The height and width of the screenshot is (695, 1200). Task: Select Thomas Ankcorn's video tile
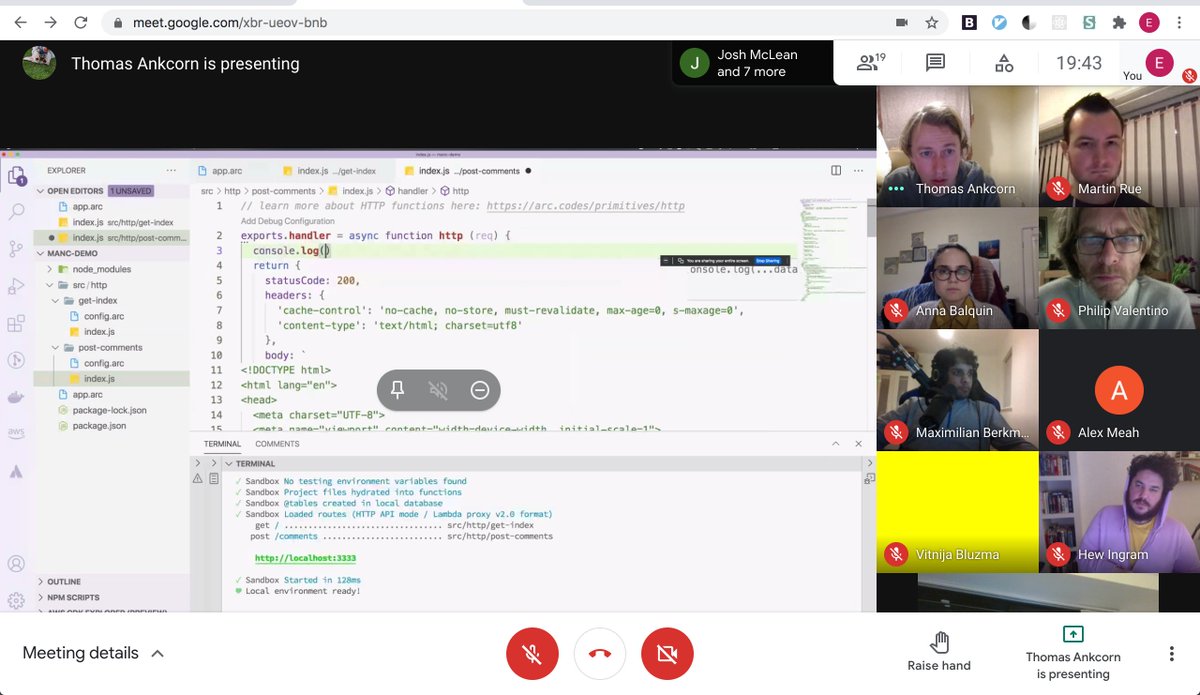click(957, 146)
